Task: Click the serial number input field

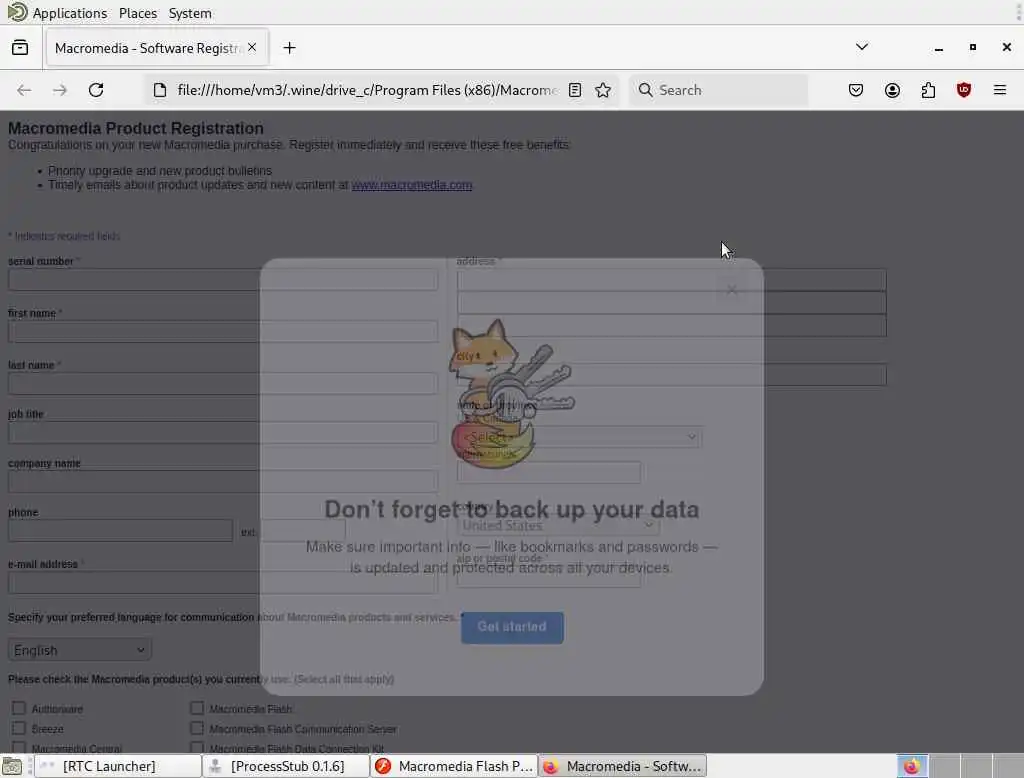Action: (x=223, y=280)
